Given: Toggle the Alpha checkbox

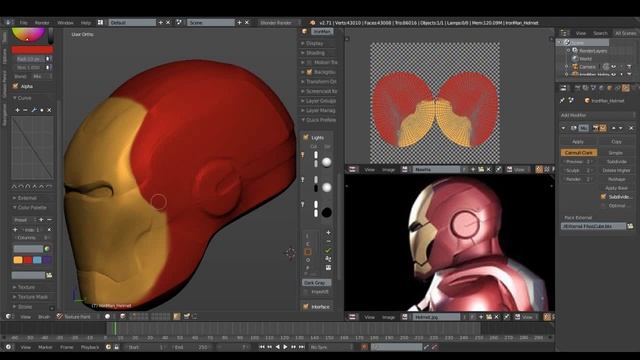Looking at the screenshot, I should pyautogui.click(x=16, y=86).
